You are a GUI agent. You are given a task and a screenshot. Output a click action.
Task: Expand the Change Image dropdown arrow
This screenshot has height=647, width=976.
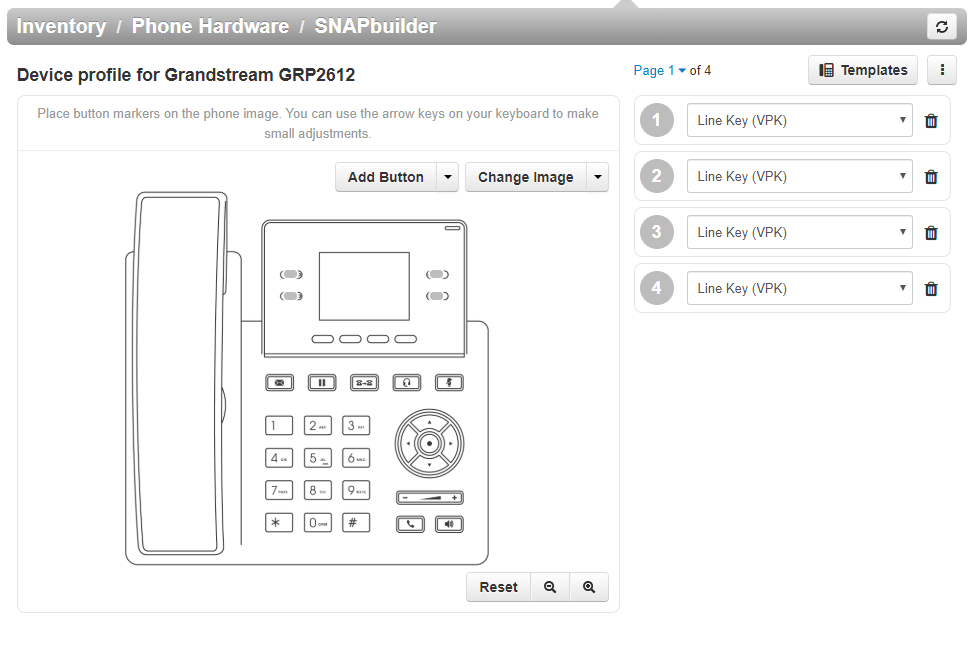(x=598, y=177)
